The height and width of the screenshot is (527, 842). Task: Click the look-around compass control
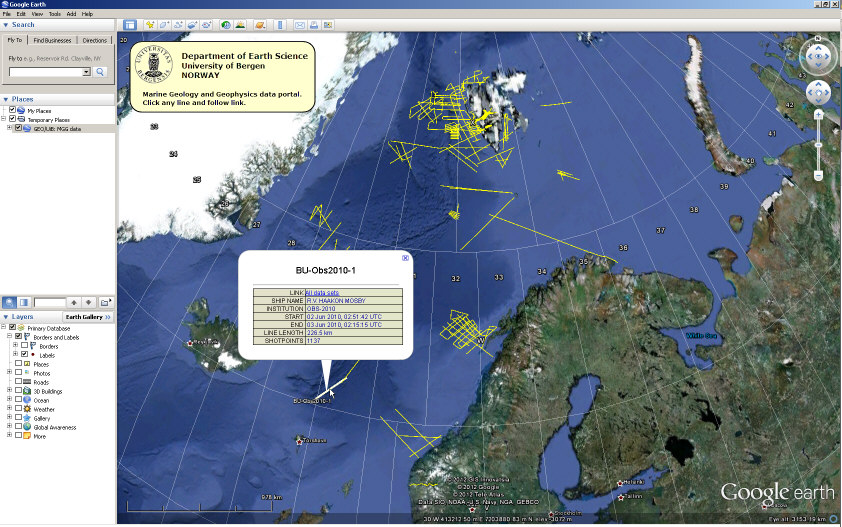(818, 56)
